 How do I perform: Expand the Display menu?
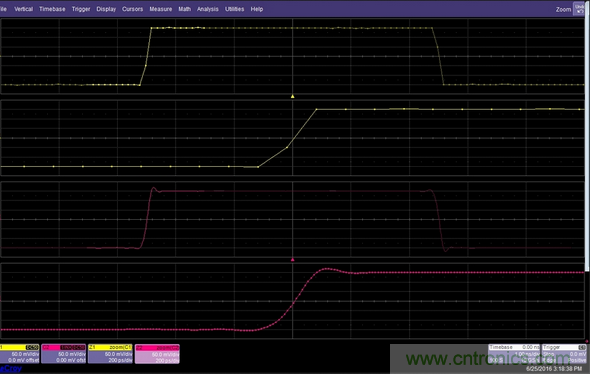(x=106, y=9)
